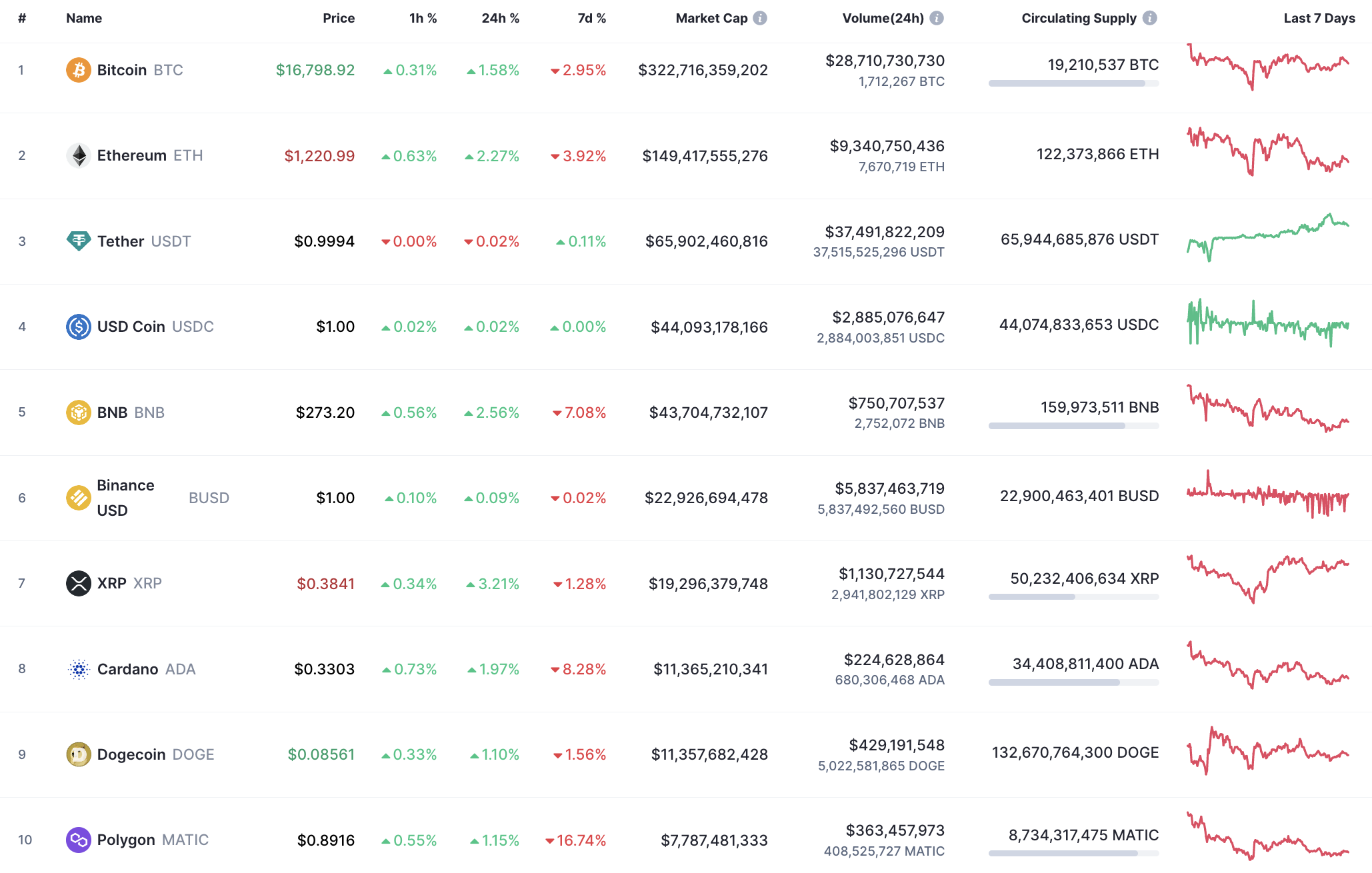Click the Cardano logo icon
Viewport: 1372px width, 873px height.
[79, 669]
